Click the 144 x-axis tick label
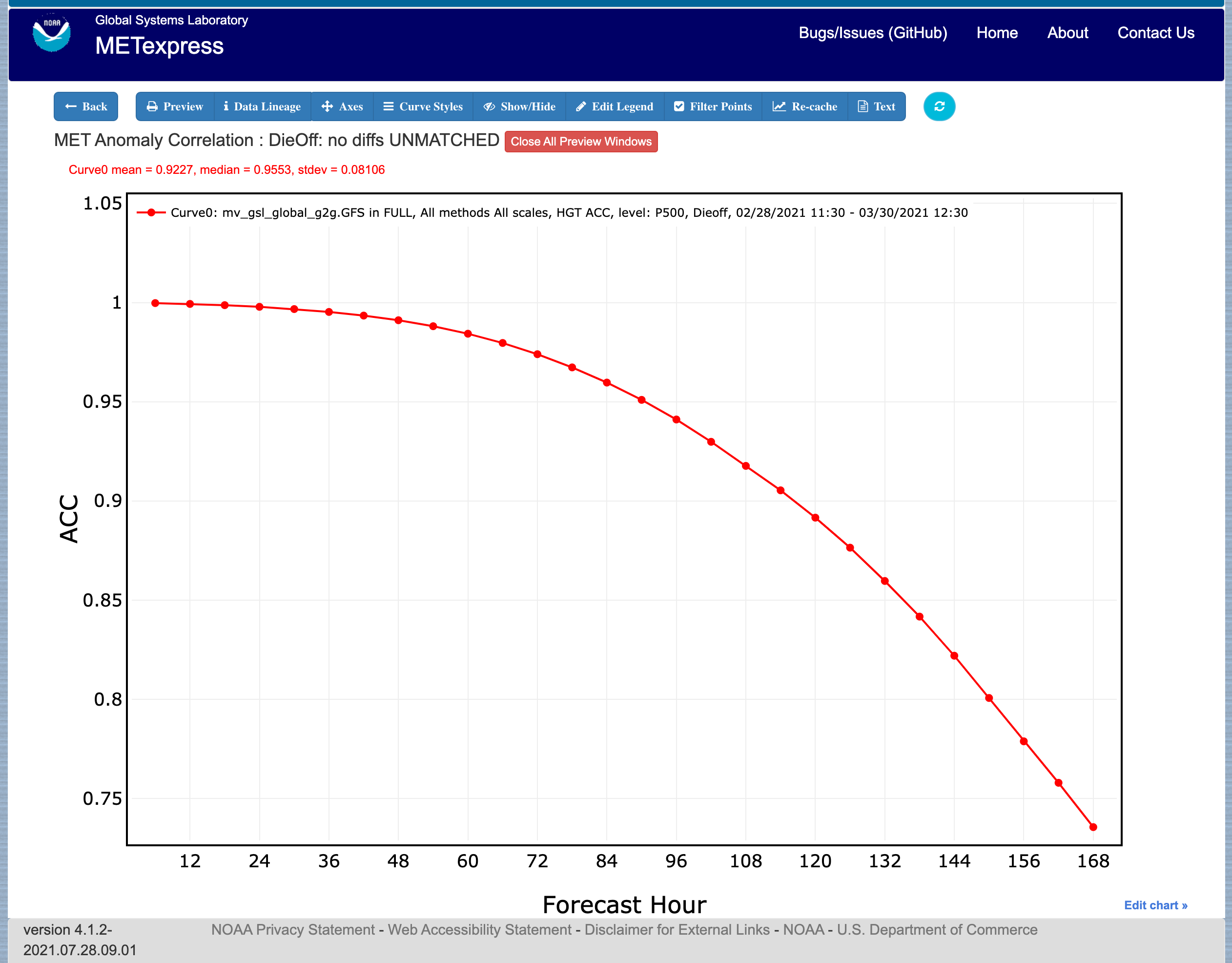This screenshot has width=1232, height=963. tap(954, 861)
